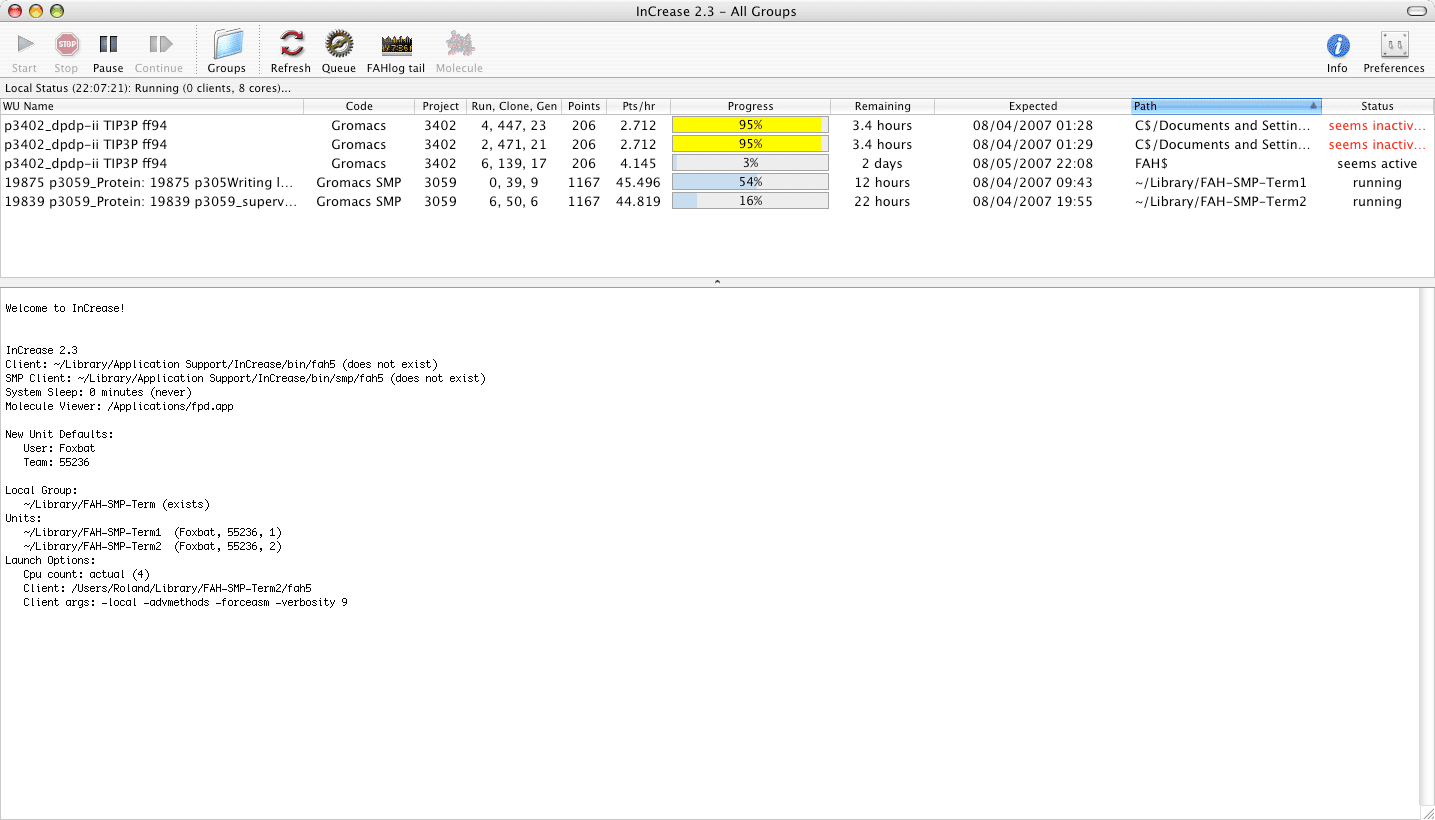Select the 19839 p3059_Protein work unit row

(x=716, y=201)
